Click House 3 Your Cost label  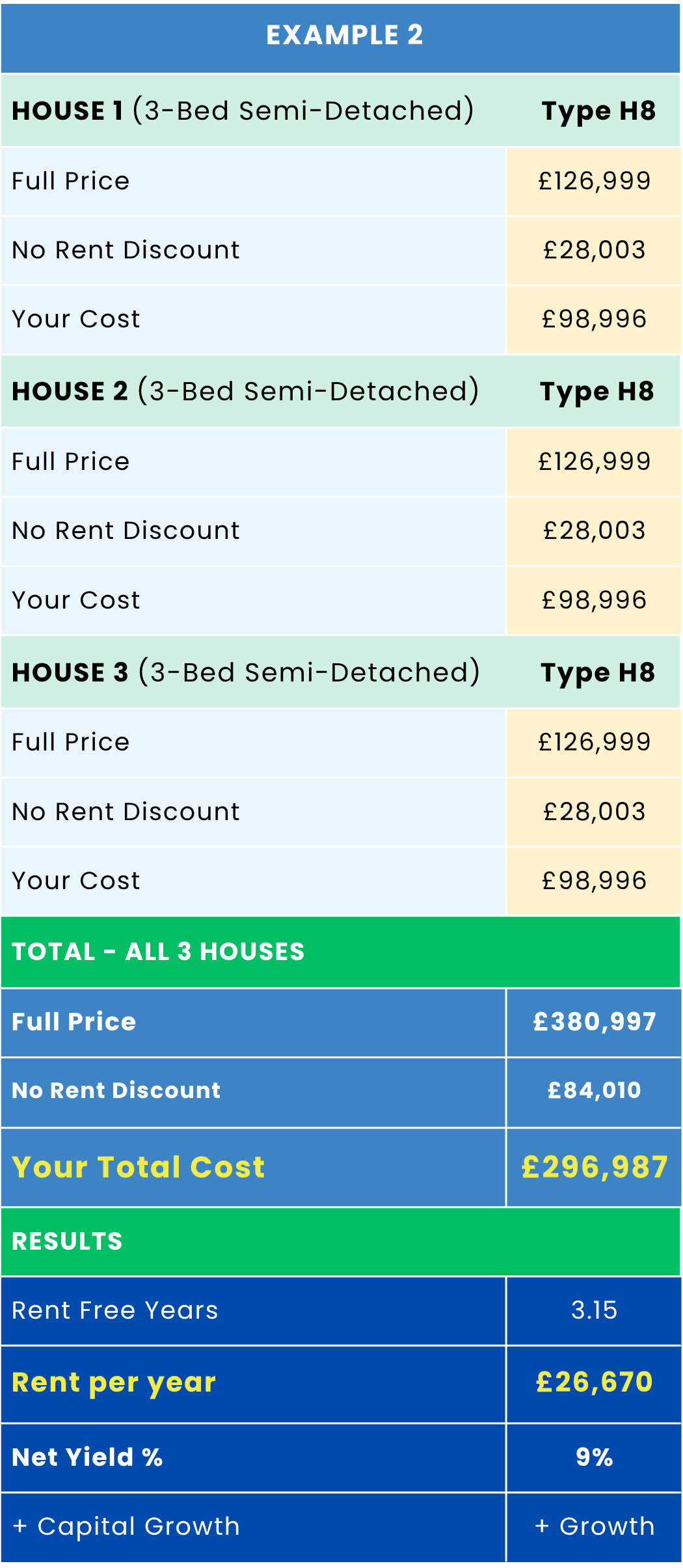(76, 881)
